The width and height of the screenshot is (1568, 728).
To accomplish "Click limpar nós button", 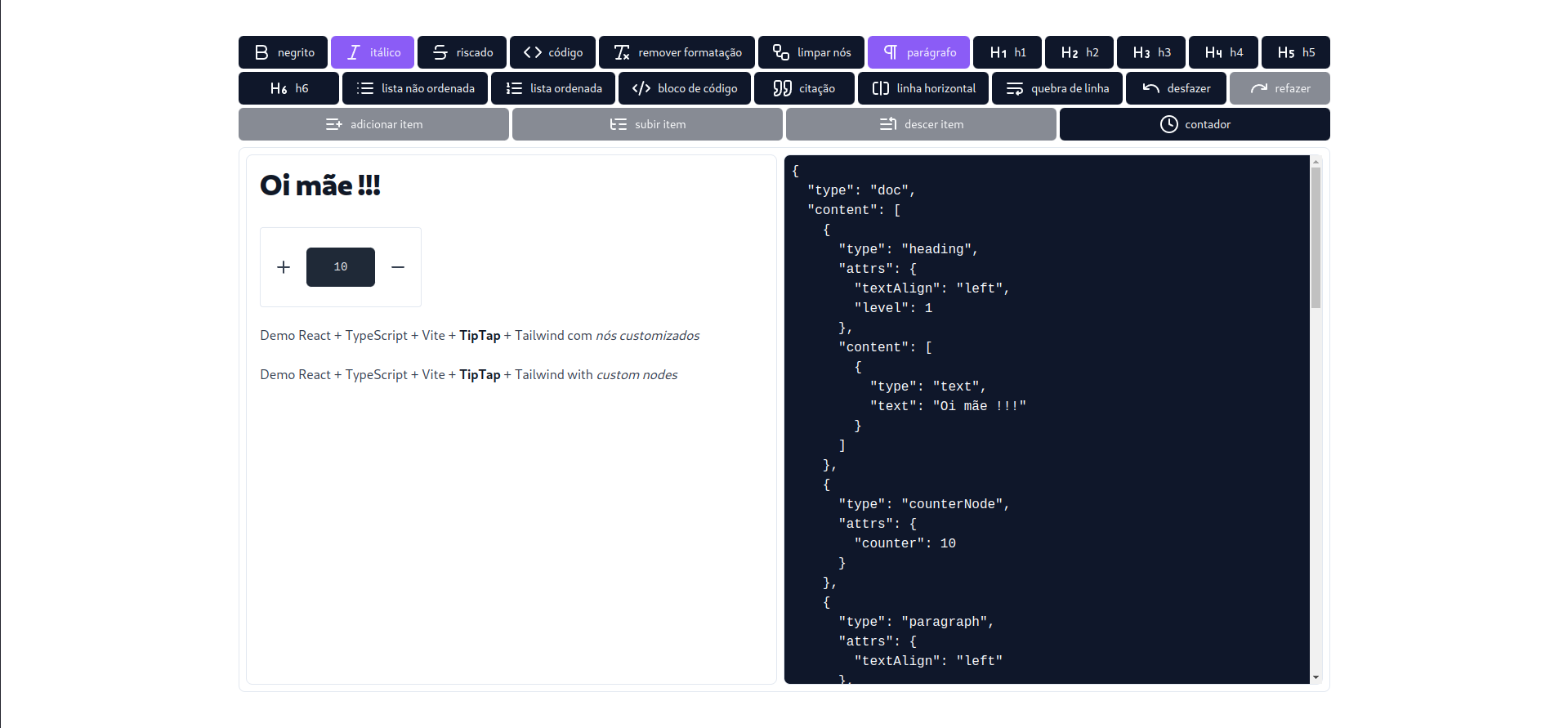I will click(811, 52).
